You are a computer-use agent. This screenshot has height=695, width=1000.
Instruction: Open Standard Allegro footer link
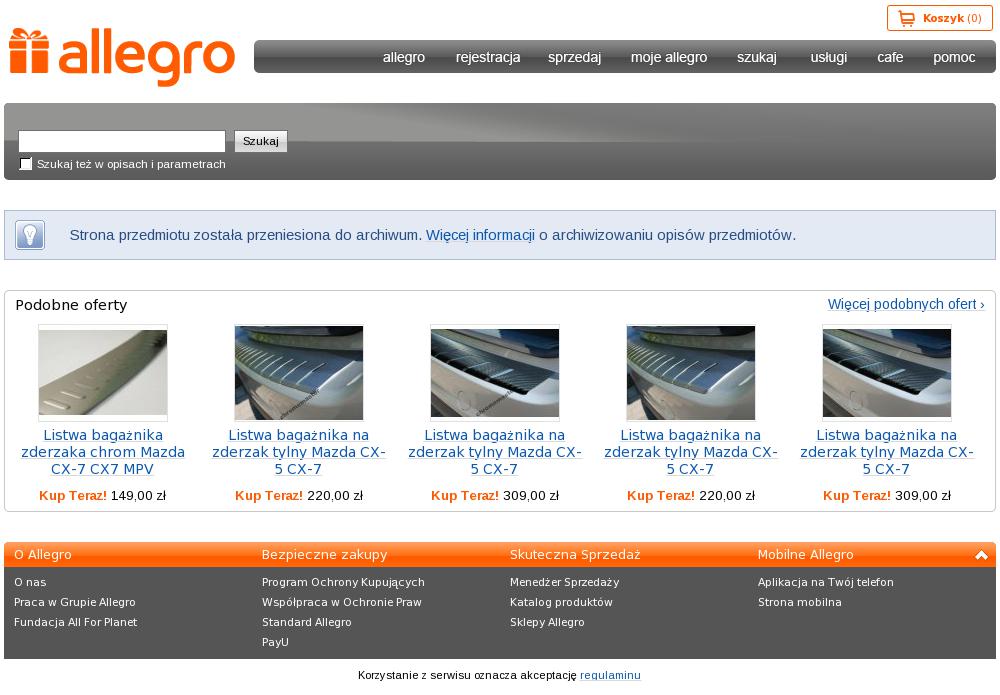306,622
